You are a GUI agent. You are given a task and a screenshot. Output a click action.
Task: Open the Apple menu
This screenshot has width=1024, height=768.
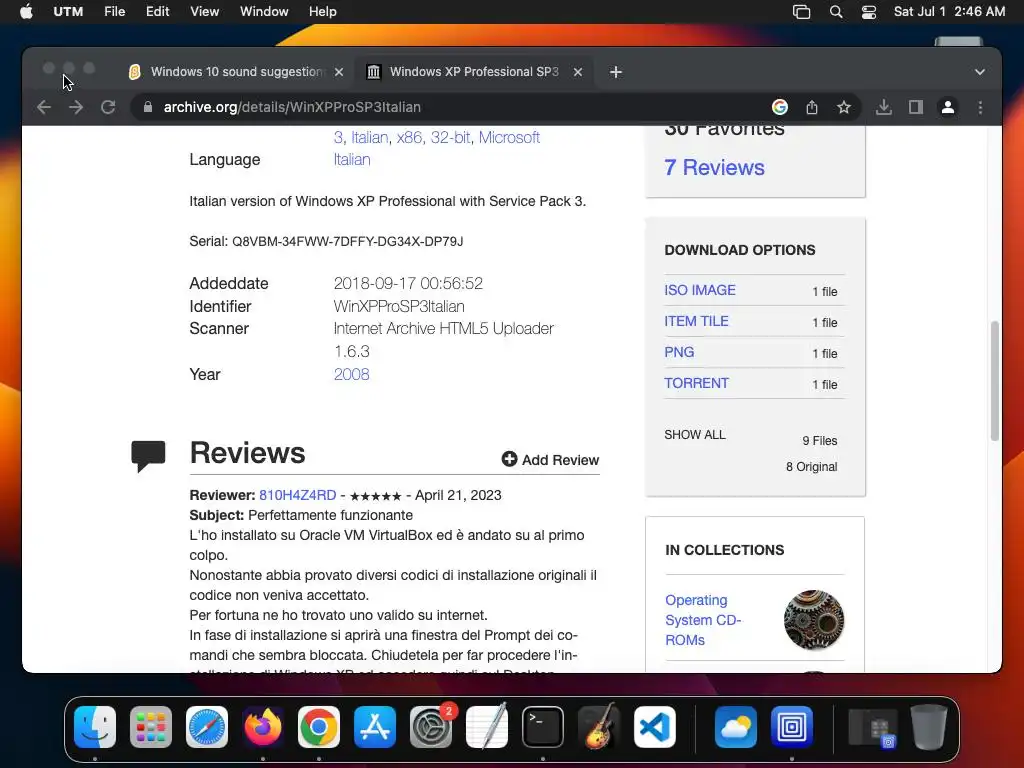[26, 11]
